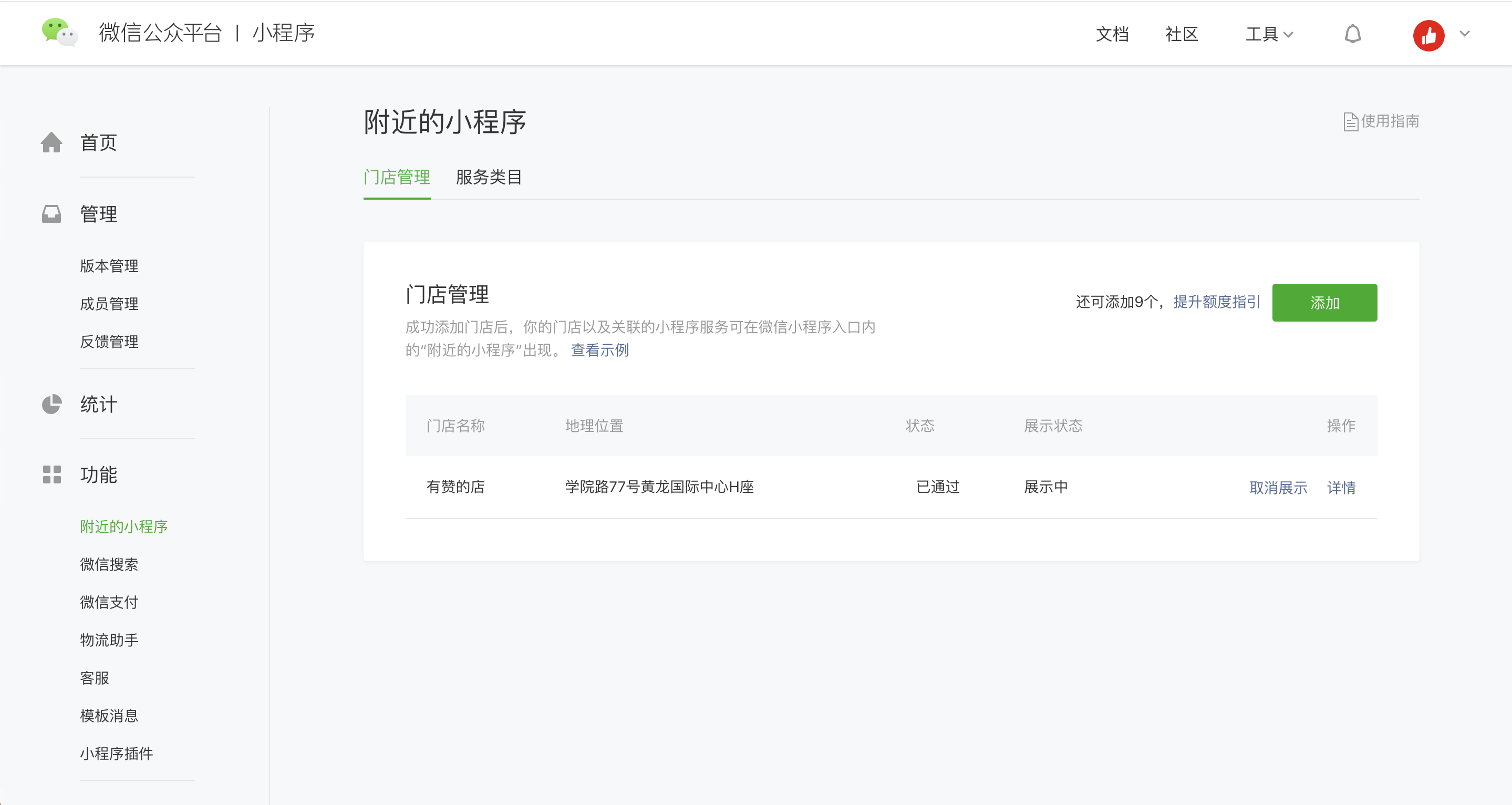Switch to the 服务类目 tab
The height and width of the screenshot is (805, 1512).
coord(489,177)
